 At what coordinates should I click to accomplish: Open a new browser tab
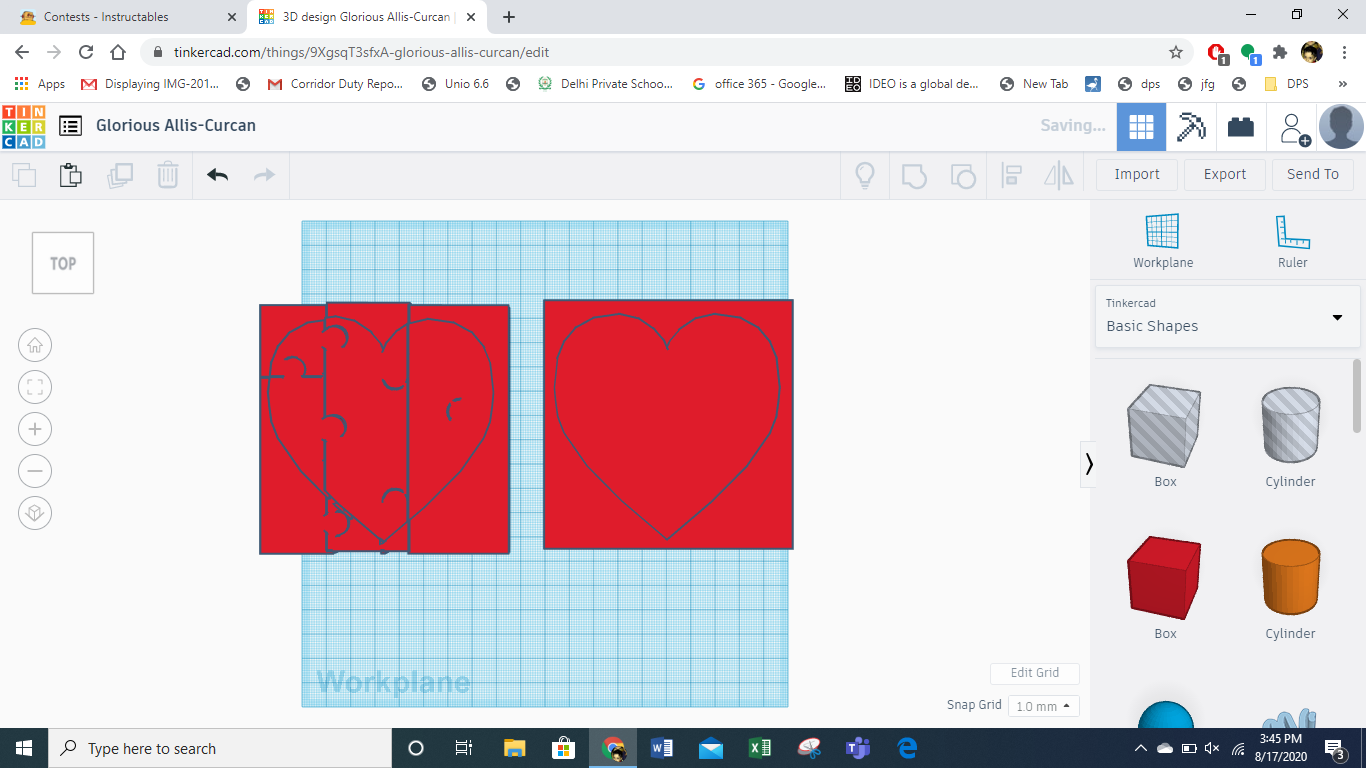(x=509, y=17)
